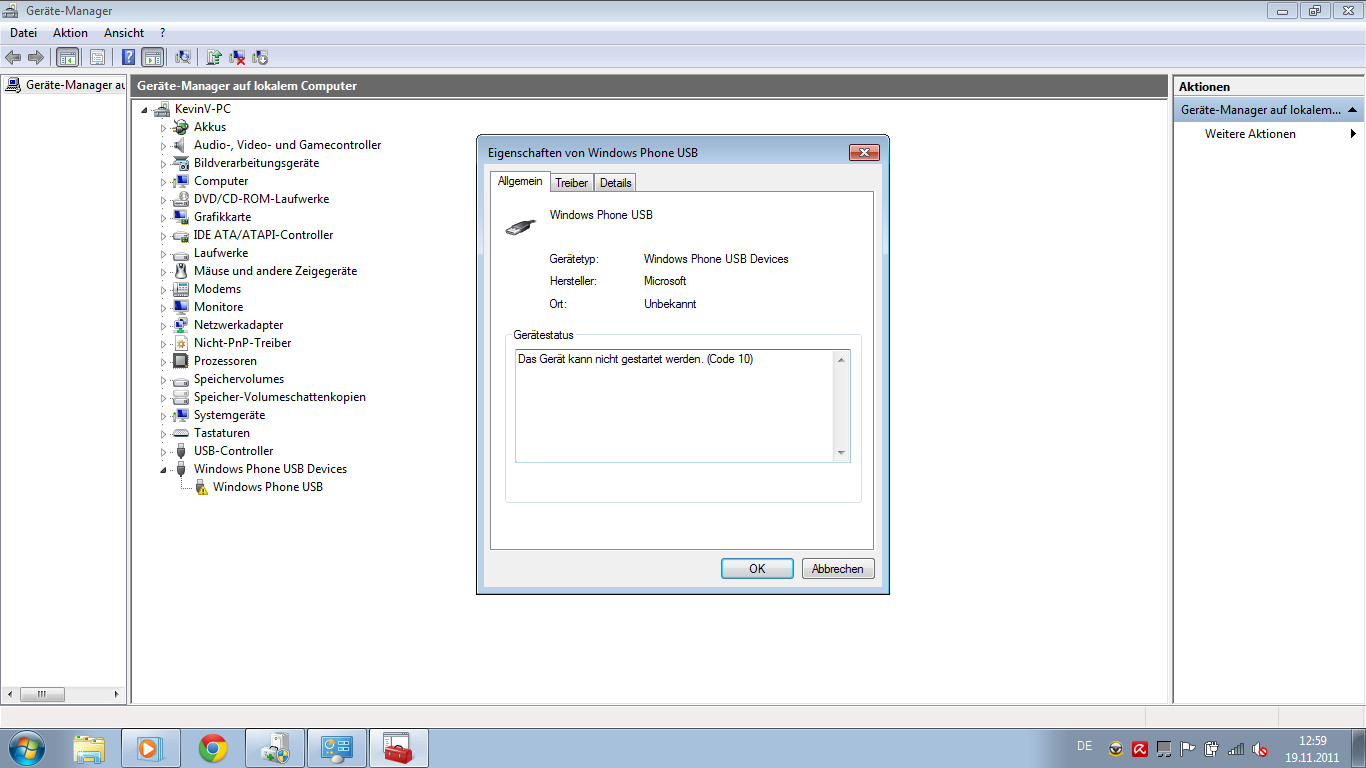Click the update driver software toolbar icon

click(x=214, y=57)
